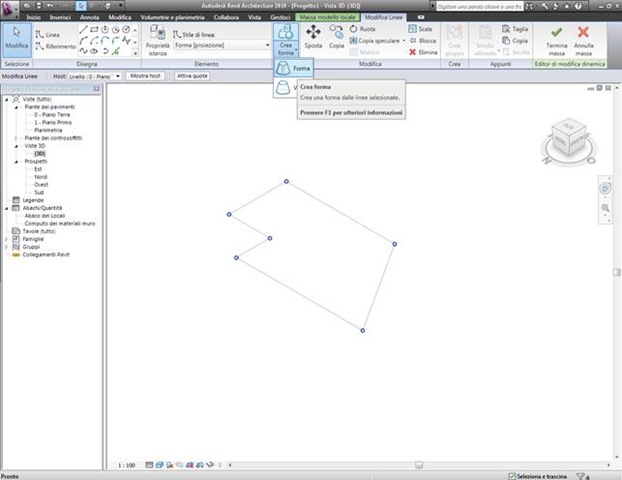
Task: Open the Annota ribbon tab
Action: [90, 17]
